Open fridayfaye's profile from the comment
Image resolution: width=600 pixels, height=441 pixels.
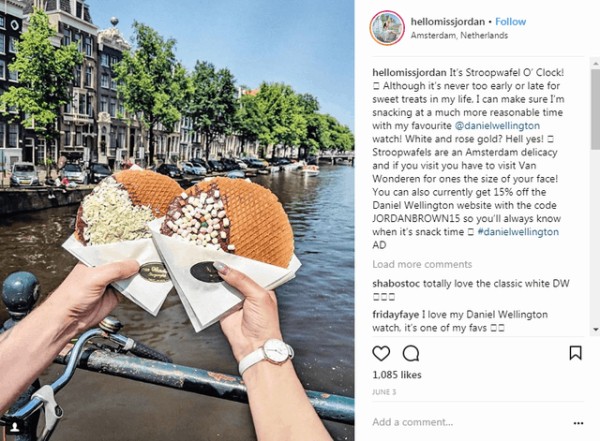[396, 315]
